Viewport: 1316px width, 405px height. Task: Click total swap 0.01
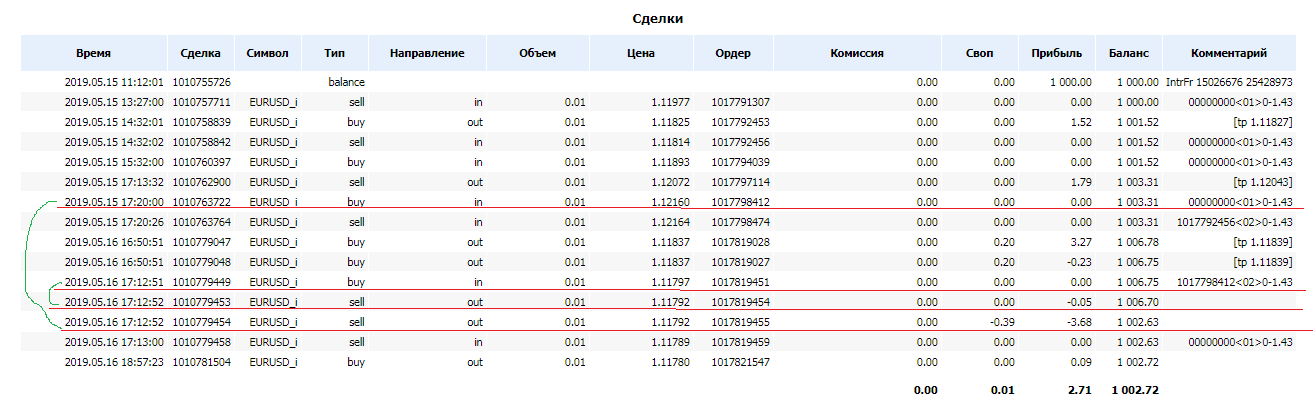coord(1003,388)
